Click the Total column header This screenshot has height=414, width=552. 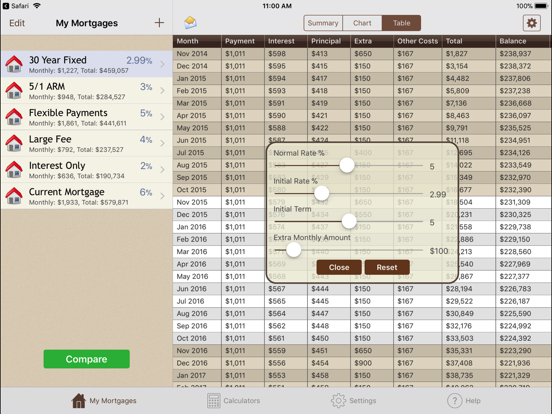[x=468, y=41]
